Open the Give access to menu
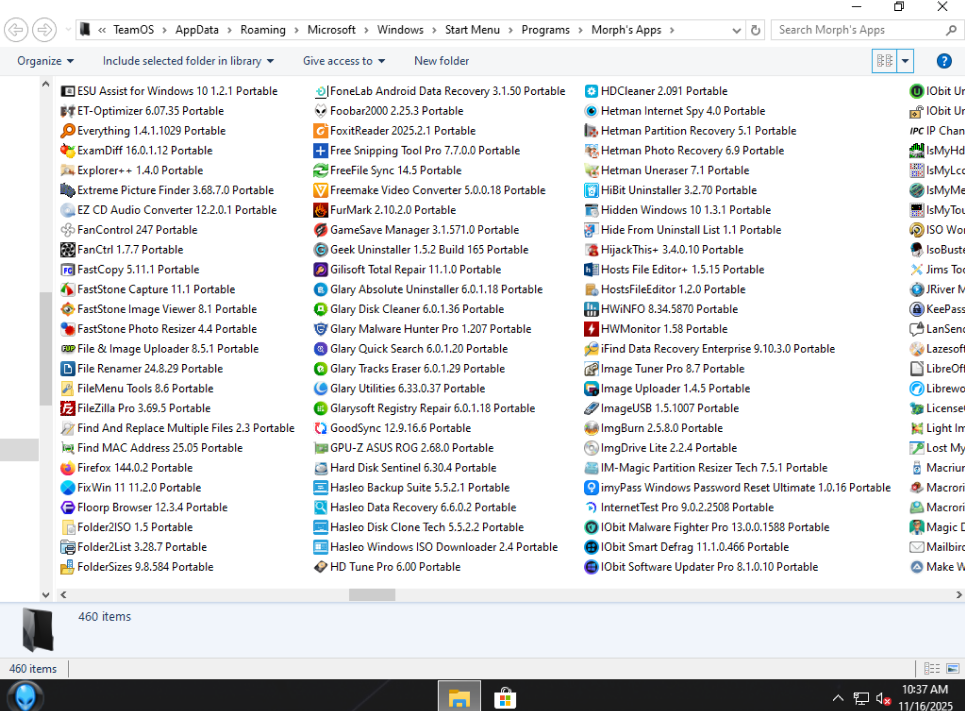965x711 pixels. pos(343,61)
